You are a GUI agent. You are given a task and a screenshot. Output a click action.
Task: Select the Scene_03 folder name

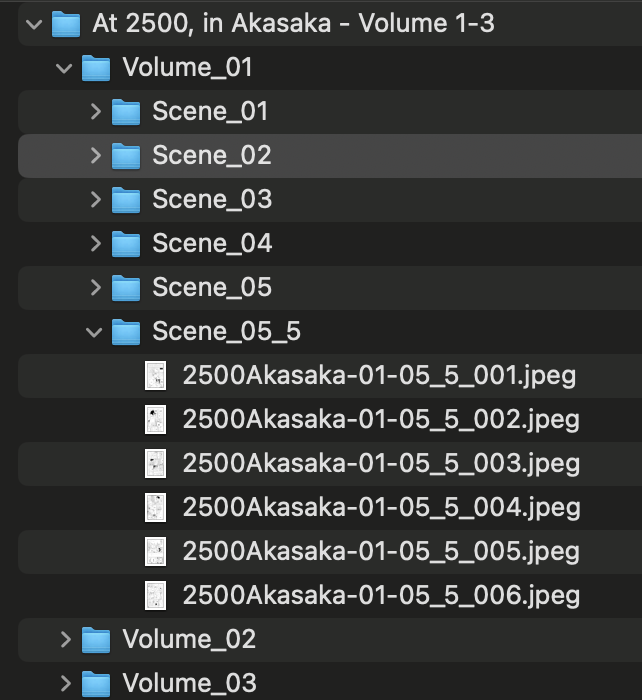tap(212, 199)
